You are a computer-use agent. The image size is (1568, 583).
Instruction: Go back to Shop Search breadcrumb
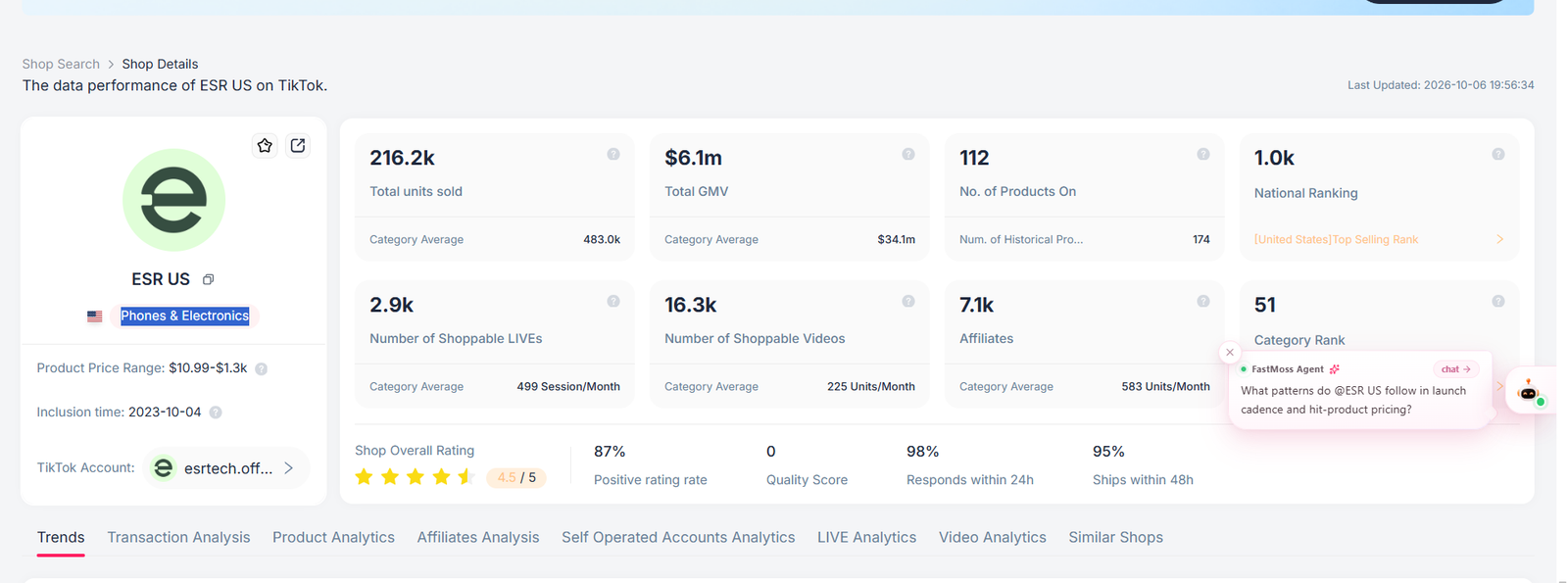pyautogui.click(x=61, y=64)
